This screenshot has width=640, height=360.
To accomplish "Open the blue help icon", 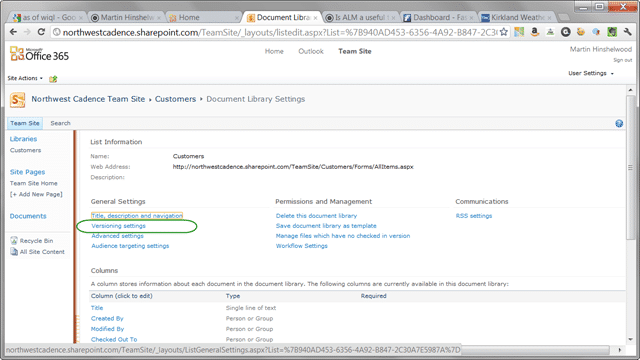I will tap(619, 124).
